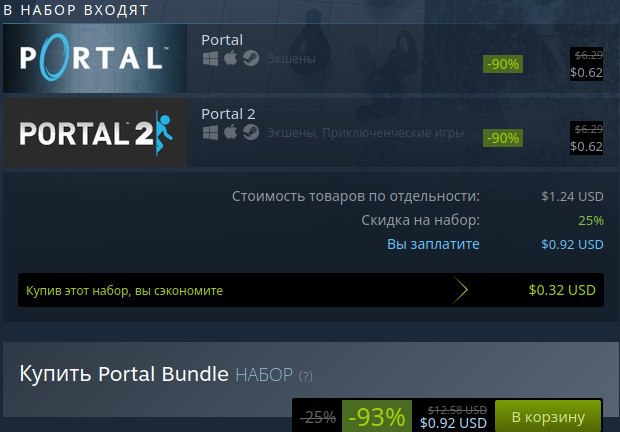Click the Apple platform icon under Portal 2
Image resolution: width=620 pixels, height=432 pixels.
click(x=231, y=132)
